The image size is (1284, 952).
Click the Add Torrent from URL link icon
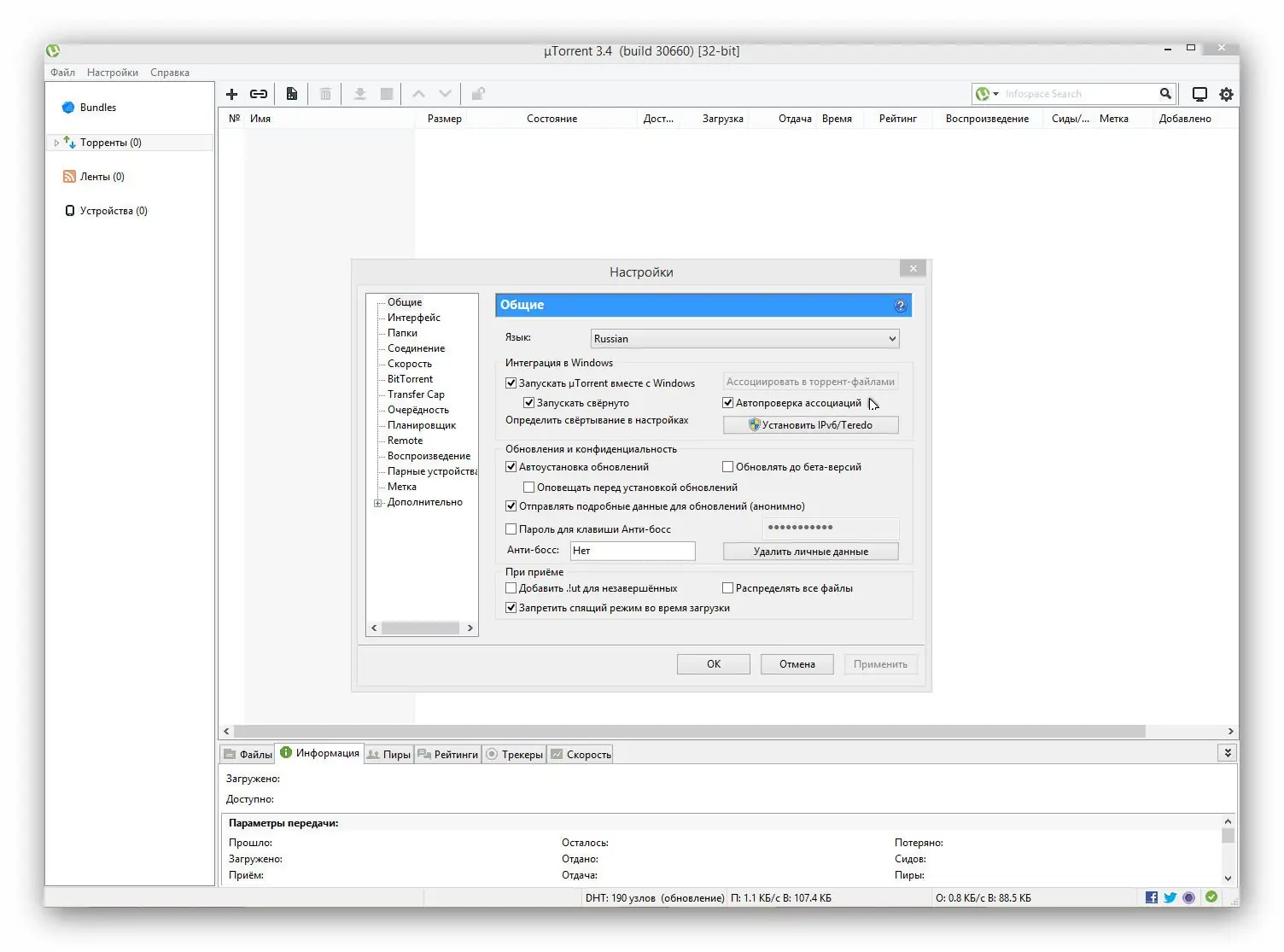click(x=259, y=94)
